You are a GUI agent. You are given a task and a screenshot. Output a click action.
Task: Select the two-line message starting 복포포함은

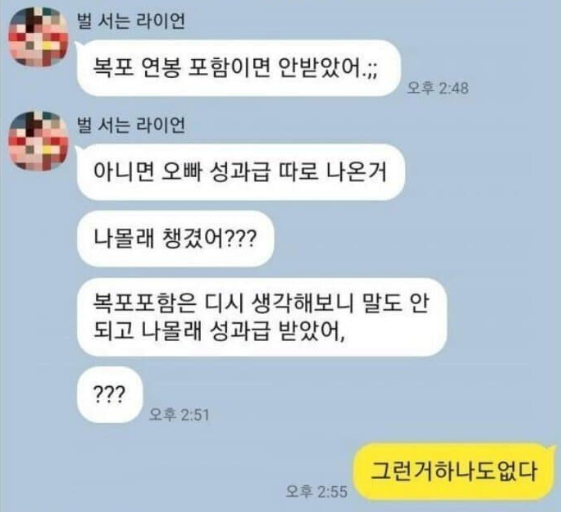[262, 317]
